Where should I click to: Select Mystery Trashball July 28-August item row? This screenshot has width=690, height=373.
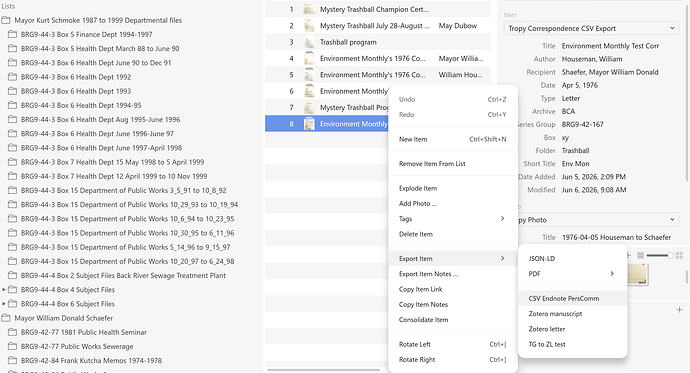(378, 26)
